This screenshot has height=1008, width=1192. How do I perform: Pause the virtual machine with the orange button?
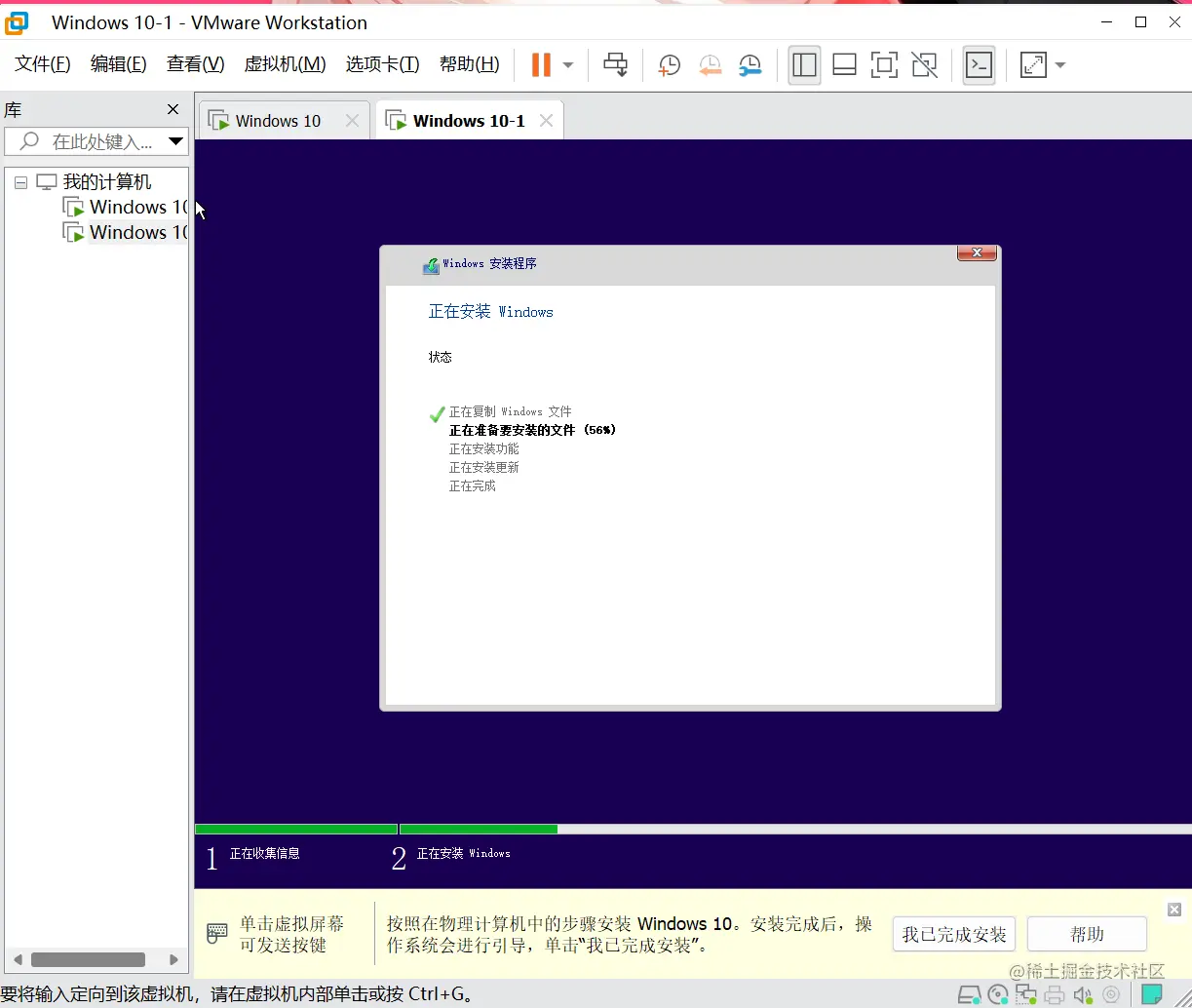tap(541, 65)
